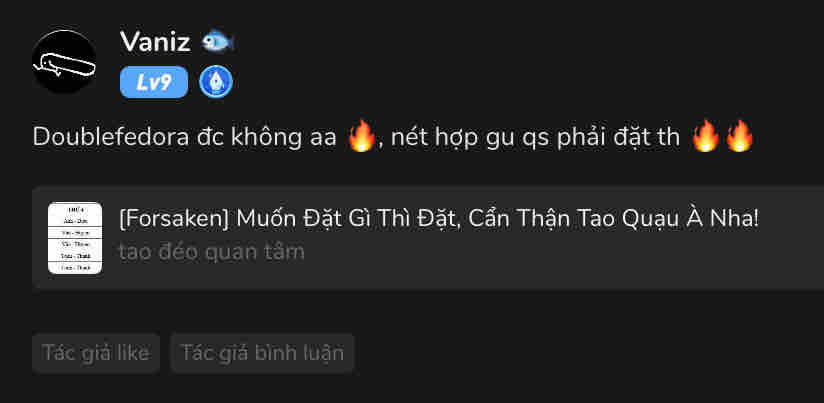
Task: Select the "tao đéo quan tâm" subtitle
Action: click(x=212, y=252)
